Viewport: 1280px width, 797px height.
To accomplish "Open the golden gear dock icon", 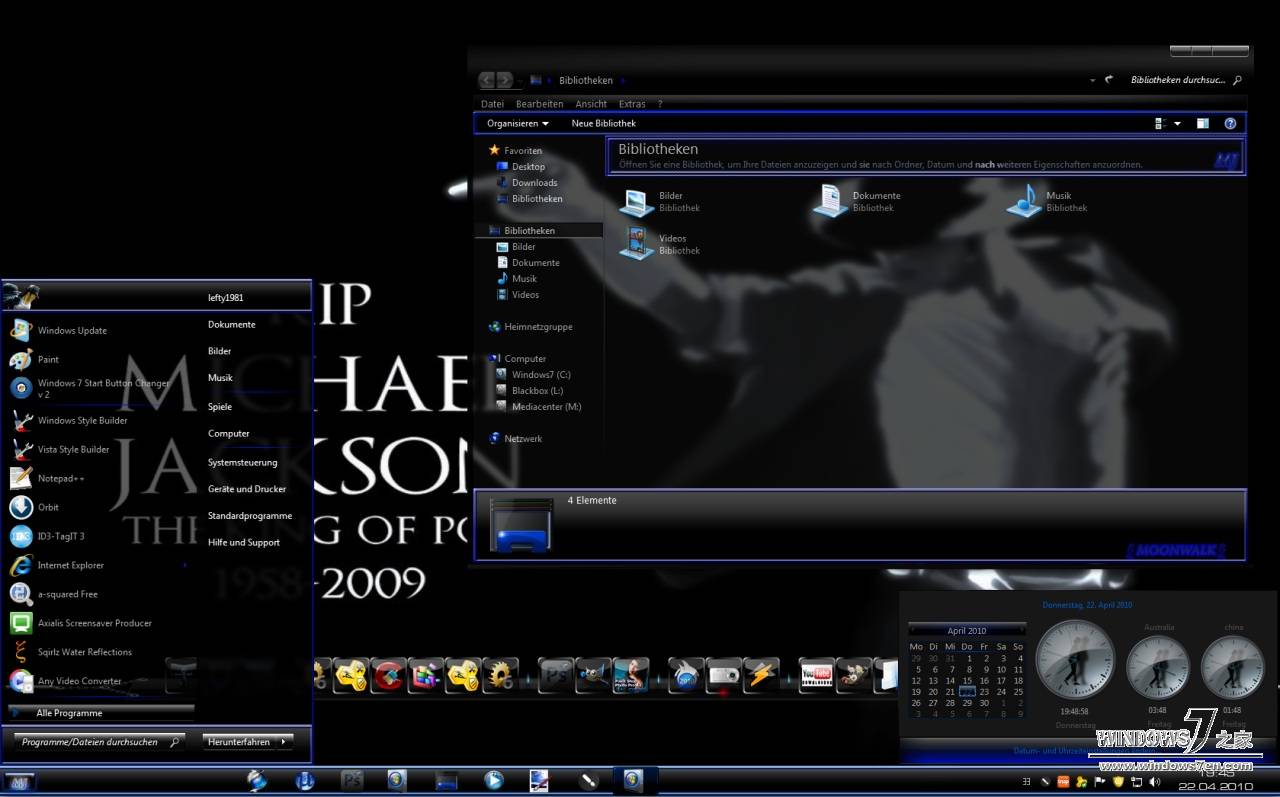I will (499, 676).
